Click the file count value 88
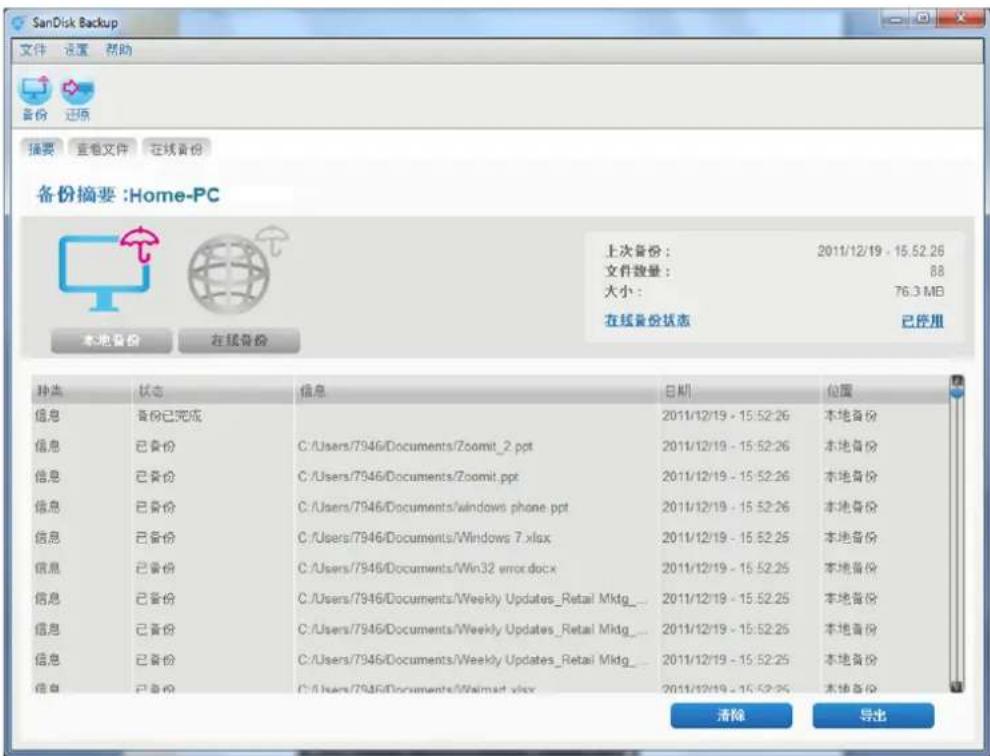This screenshot has height=756, width=990. click(x=937, y=271)
